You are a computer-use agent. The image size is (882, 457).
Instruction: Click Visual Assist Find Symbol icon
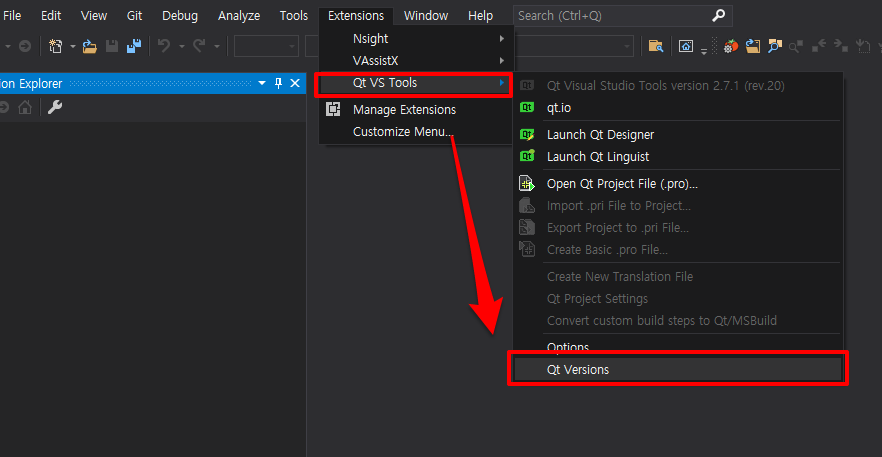(x=775, y=46)
